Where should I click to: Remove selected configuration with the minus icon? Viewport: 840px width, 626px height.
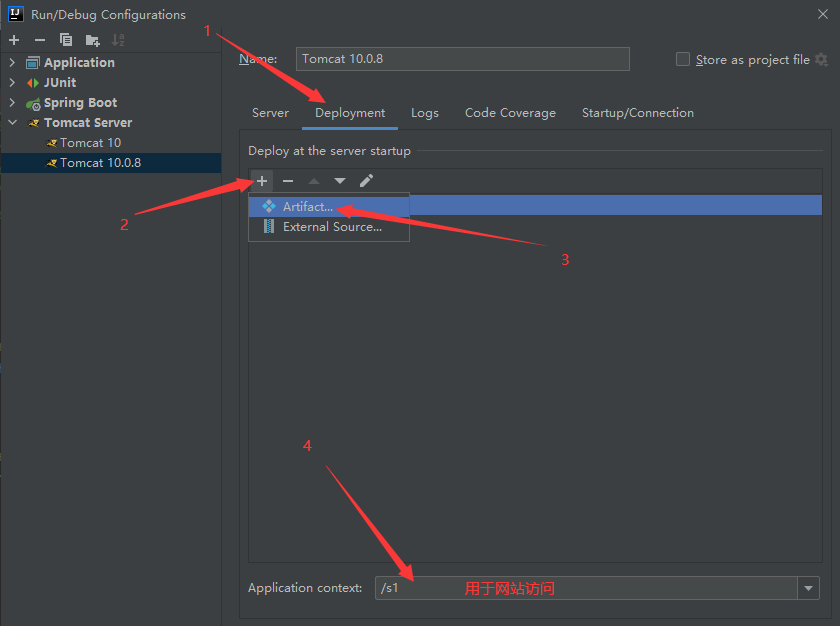(x=40, y=40)
